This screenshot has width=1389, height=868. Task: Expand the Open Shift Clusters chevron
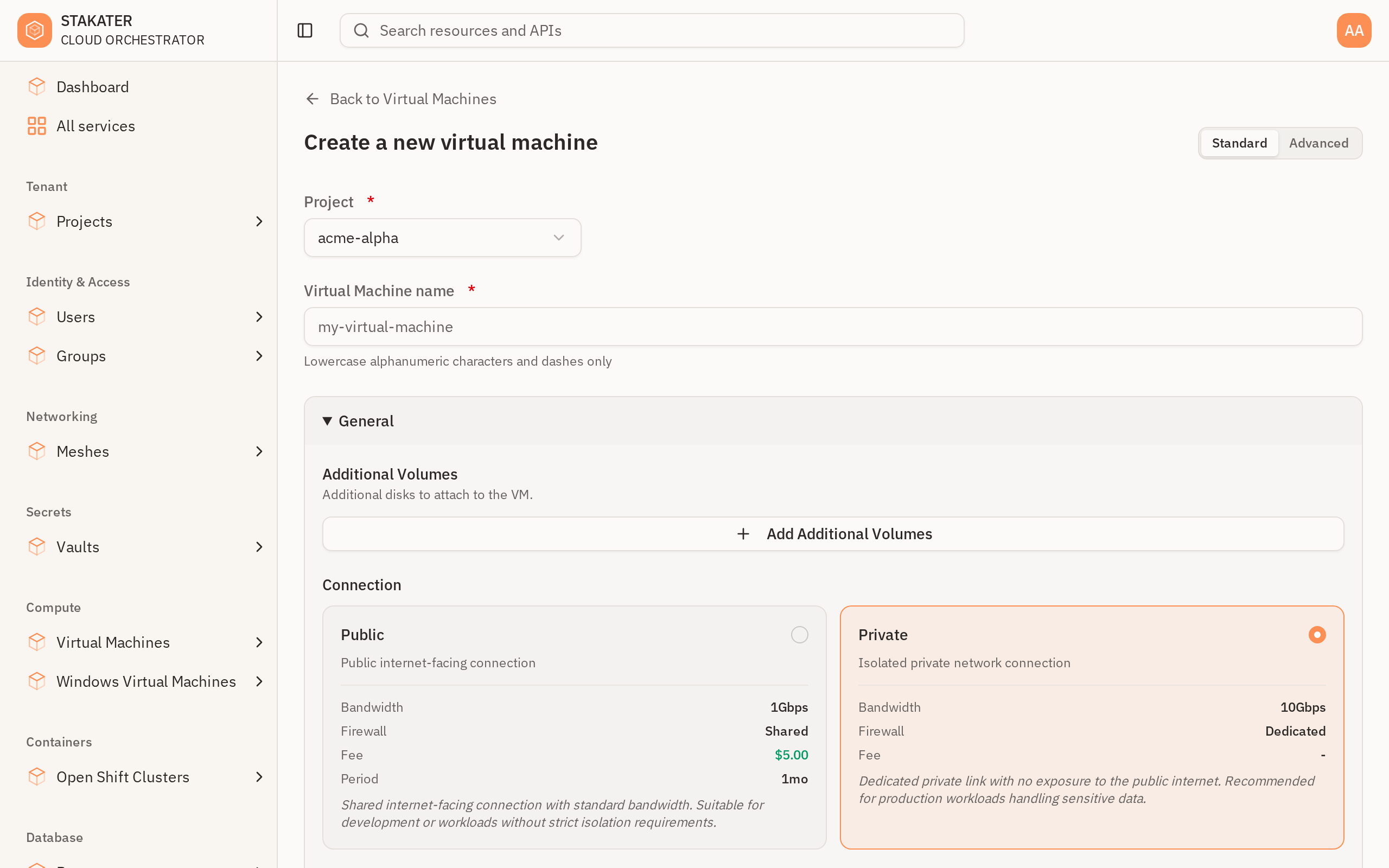pyautogui.click(x=259, y=777)
